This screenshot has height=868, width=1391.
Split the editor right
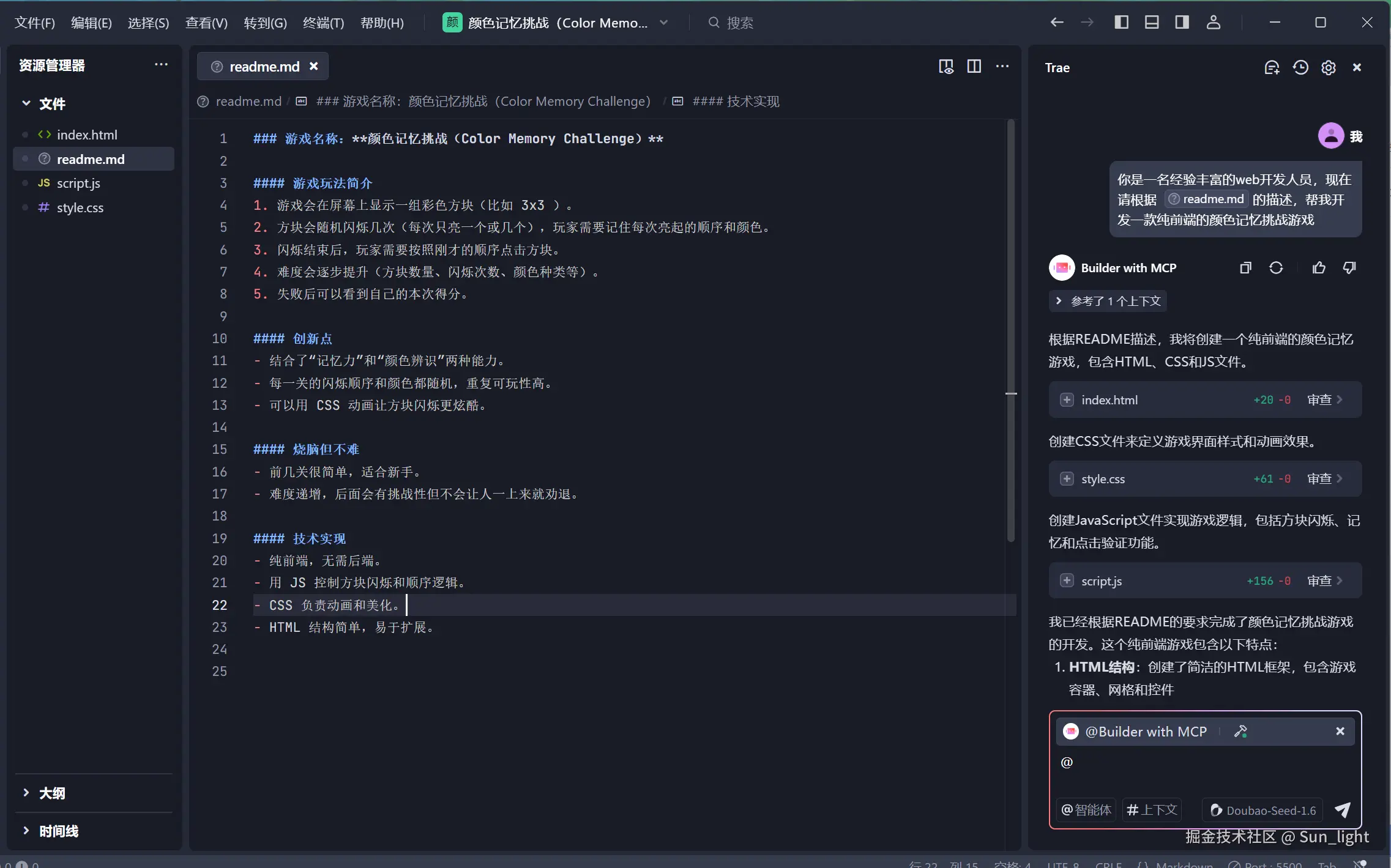pos(974,66)
